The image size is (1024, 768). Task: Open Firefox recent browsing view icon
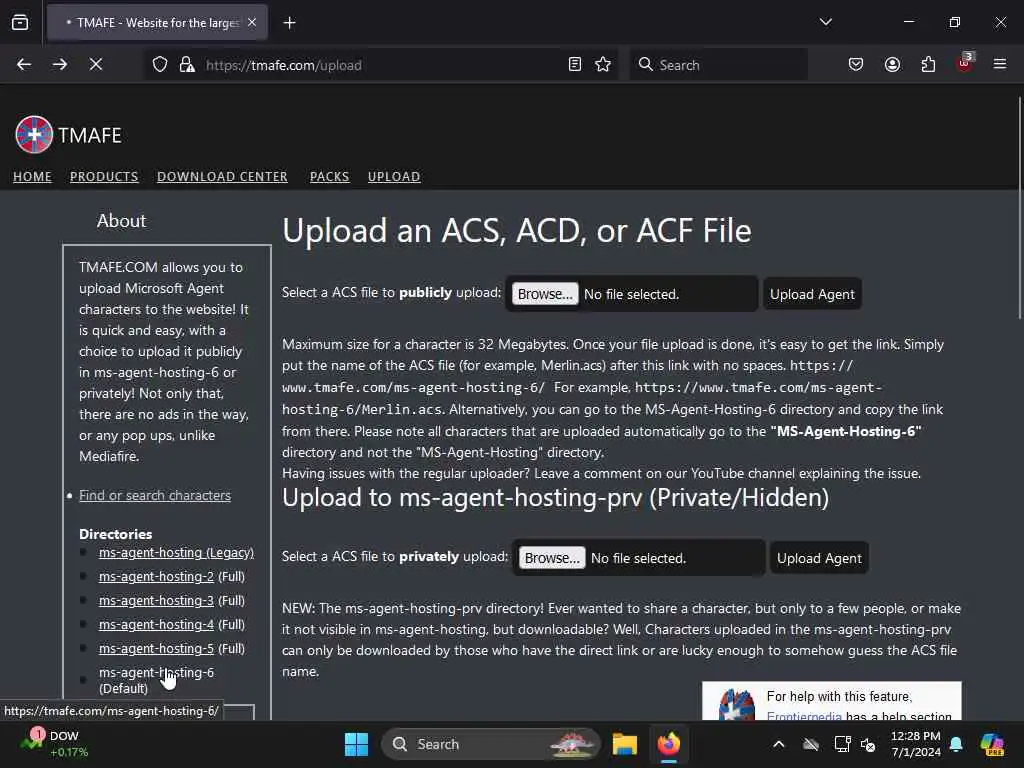(20, 23)
